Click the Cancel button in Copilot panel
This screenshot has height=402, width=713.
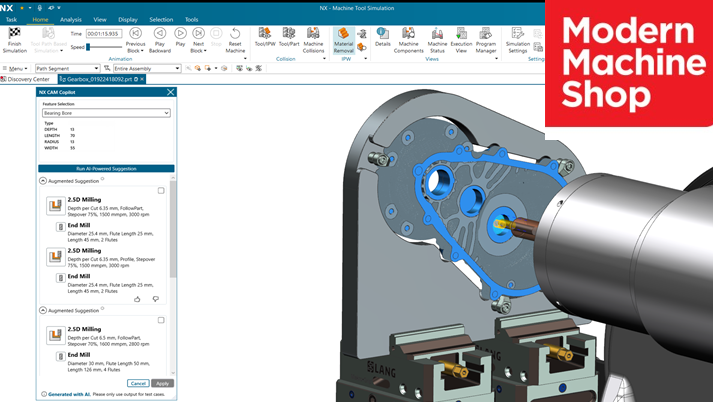point(138,383)
